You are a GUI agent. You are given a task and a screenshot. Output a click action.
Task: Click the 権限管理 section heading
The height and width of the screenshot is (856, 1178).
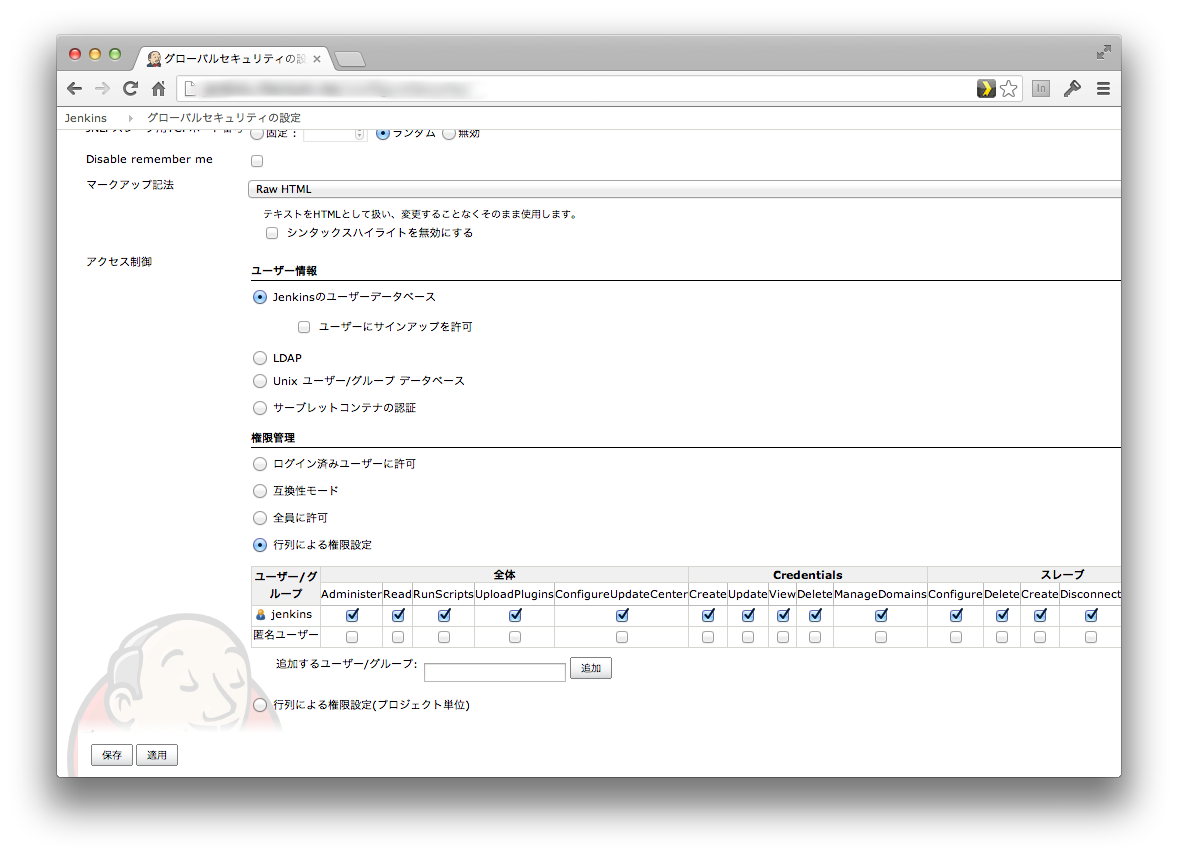click(273, 437)
